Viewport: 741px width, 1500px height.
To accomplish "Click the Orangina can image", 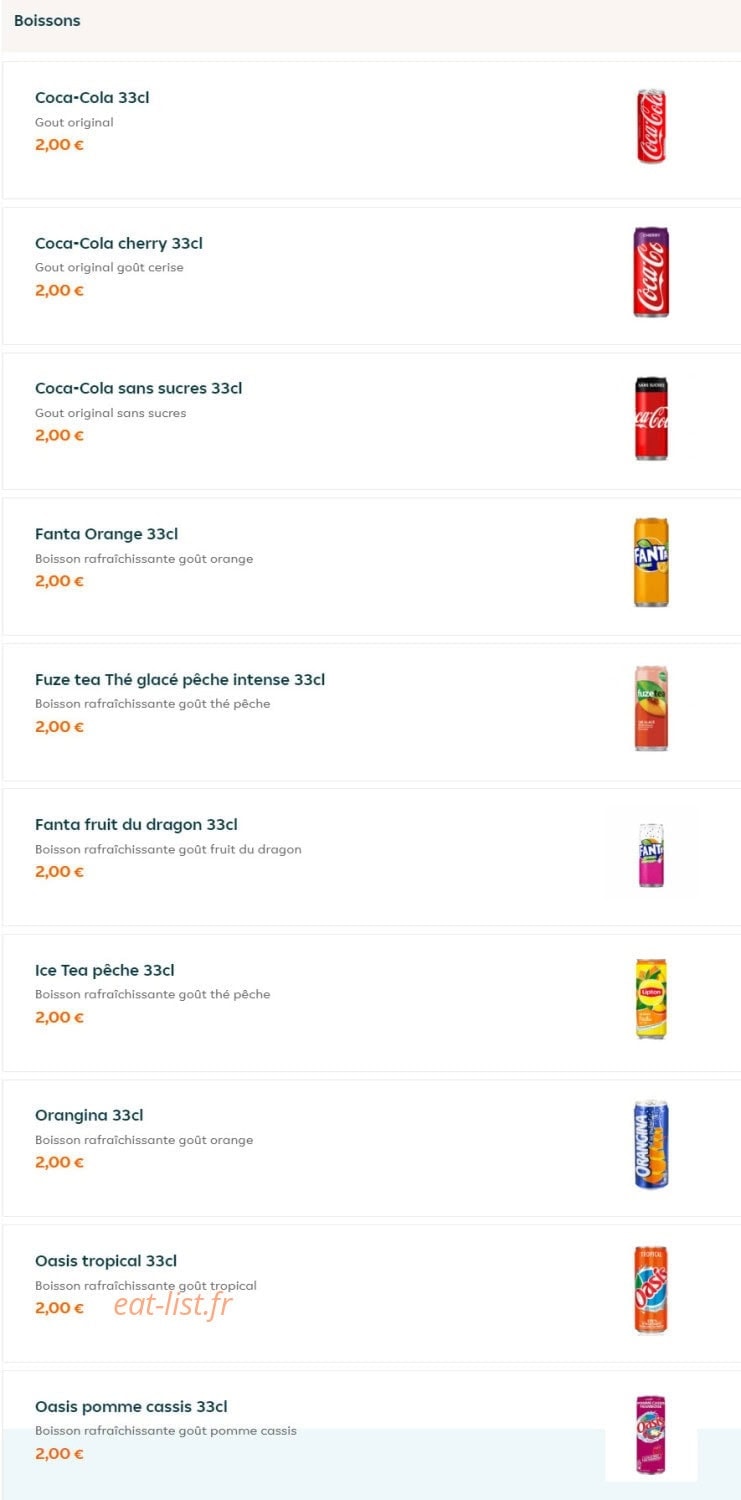I will [651, 1145].
